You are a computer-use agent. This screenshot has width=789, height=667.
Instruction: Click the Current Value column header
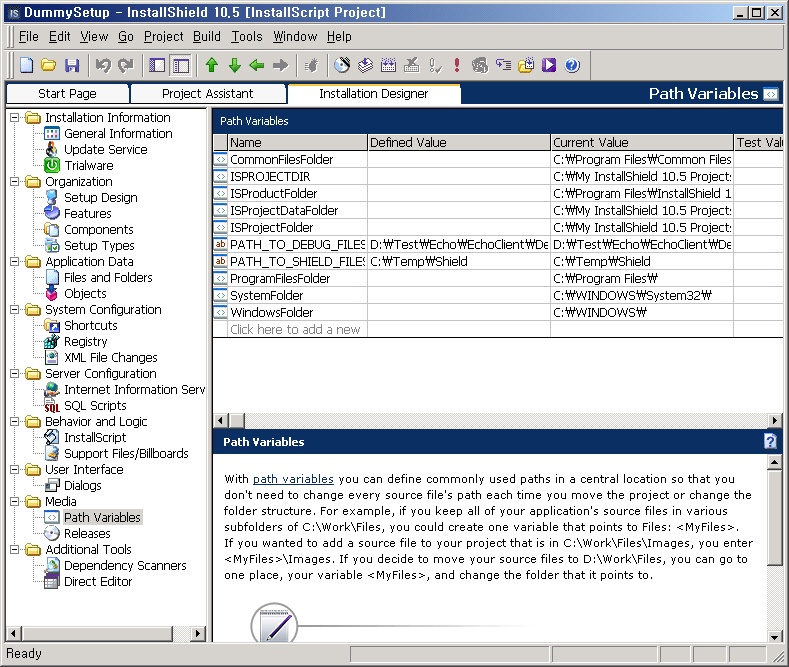(642, 143)
